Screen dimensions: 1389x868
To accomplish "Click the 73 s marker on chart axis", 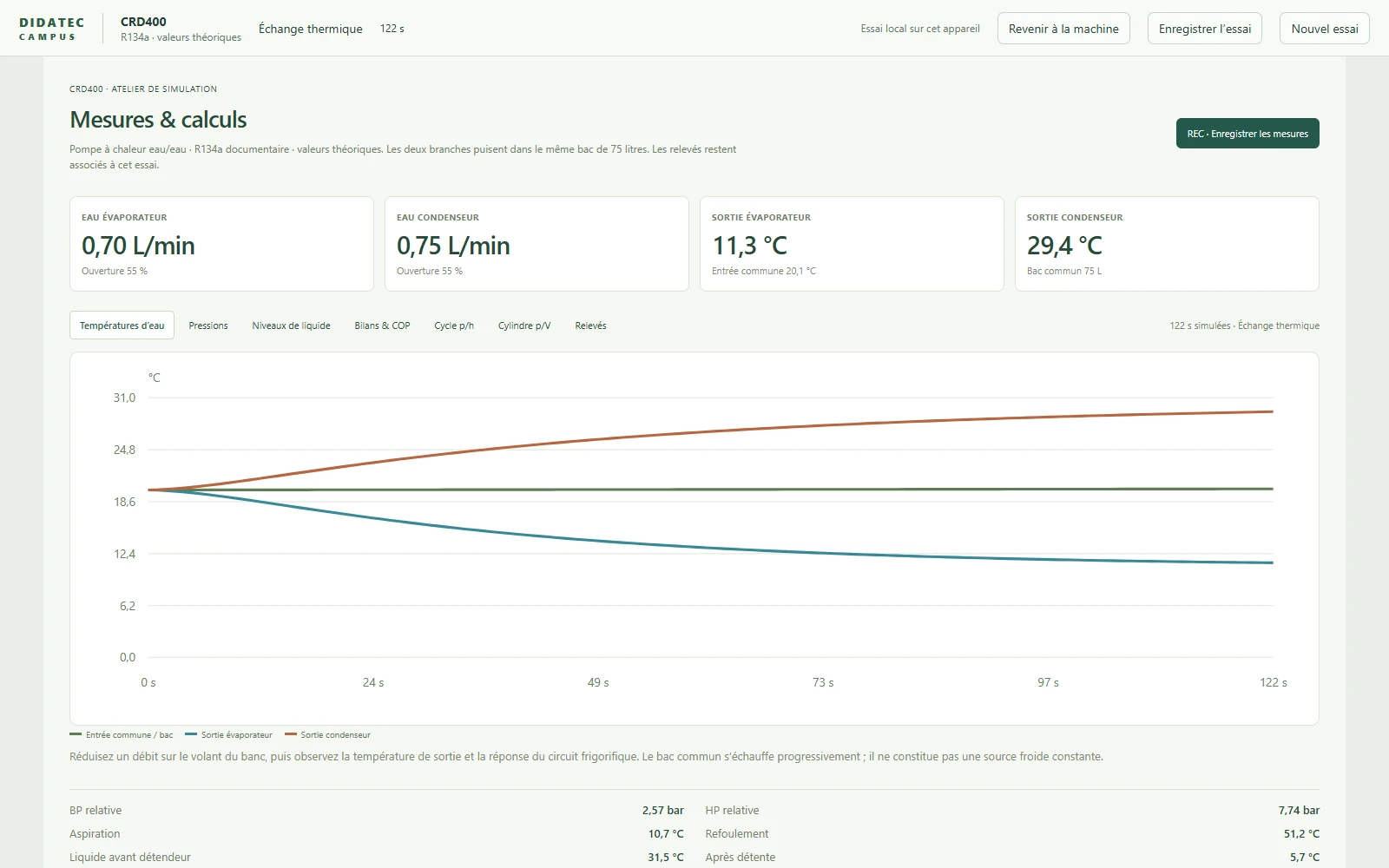I will tap(823, 683).
